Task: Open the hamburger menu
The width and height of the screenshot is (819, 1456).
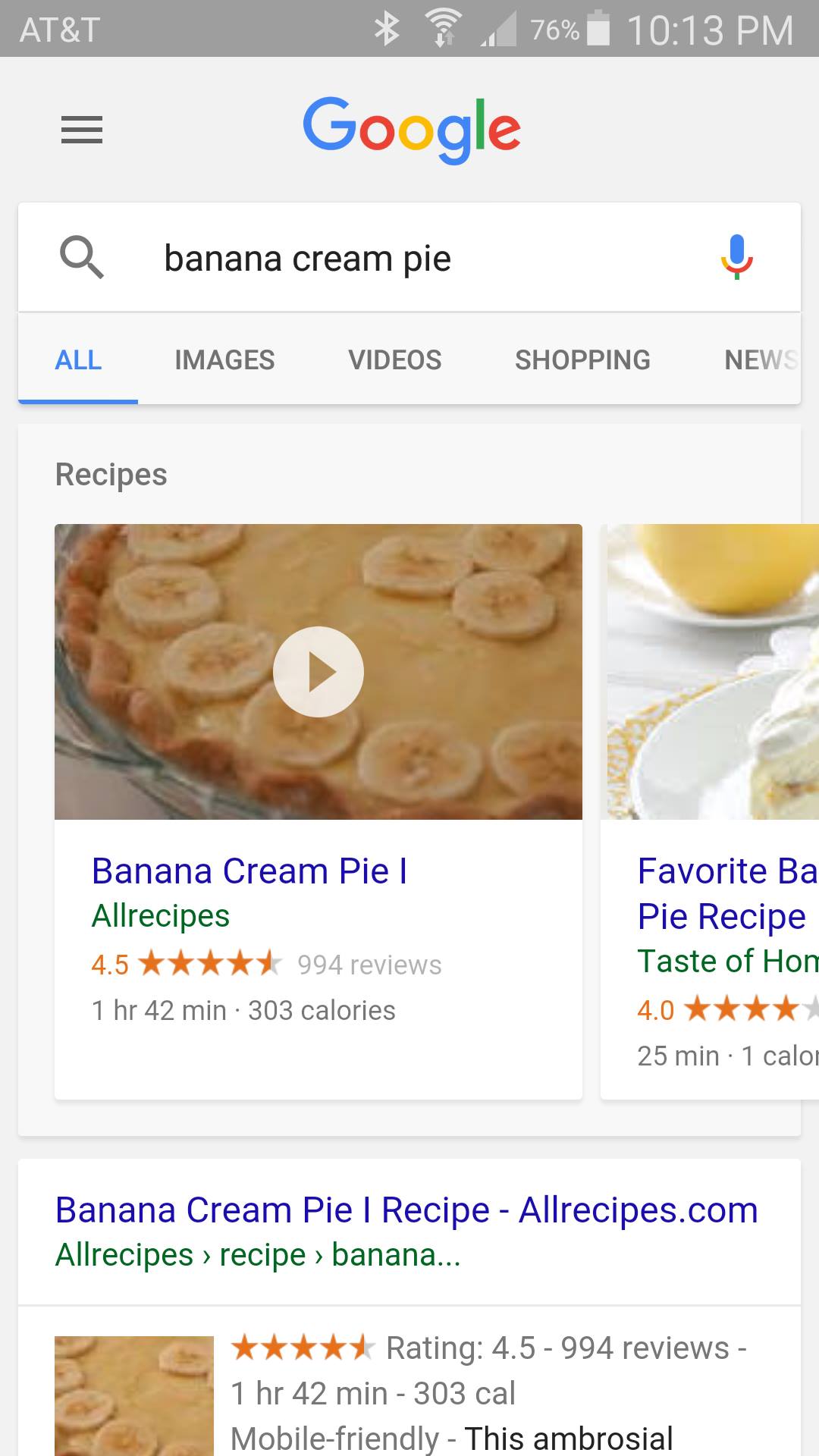Action: pos(82,130)
